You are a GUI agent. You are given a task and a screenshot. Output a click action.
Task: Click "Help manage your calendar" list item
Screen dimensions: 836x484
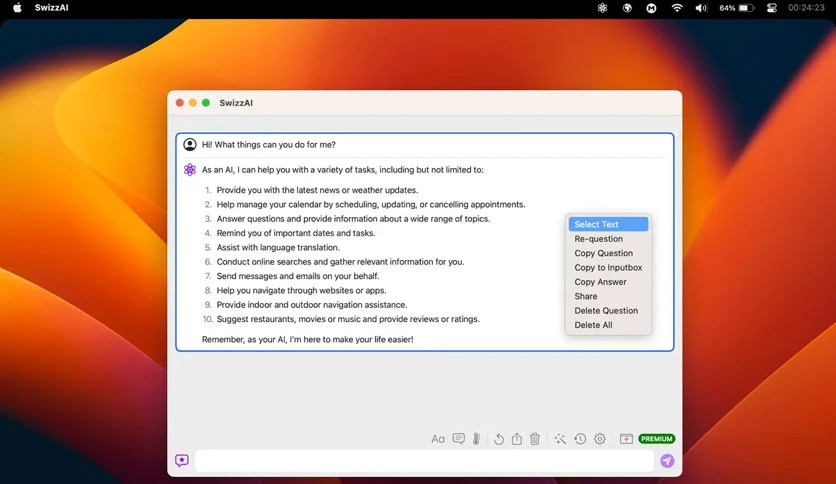(371, 204)
